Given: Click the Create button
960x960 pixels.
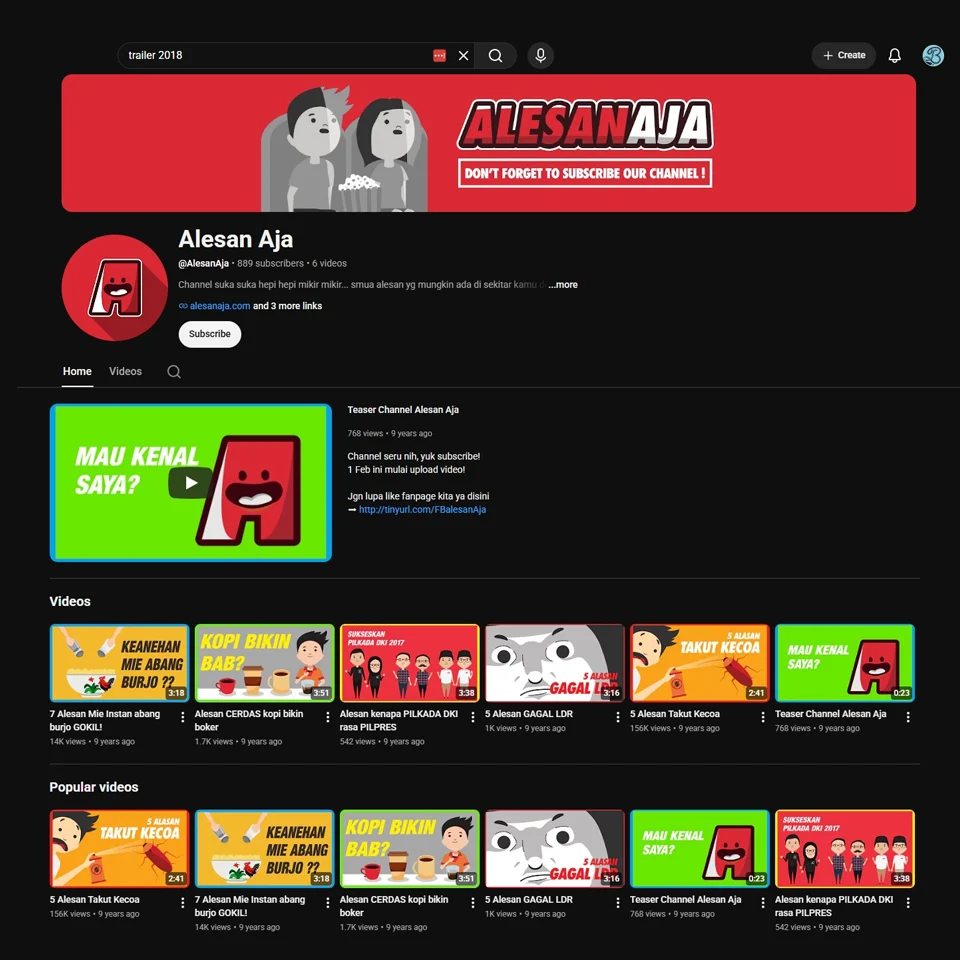Looking at the screenshot, I should [x=843, y=56].
